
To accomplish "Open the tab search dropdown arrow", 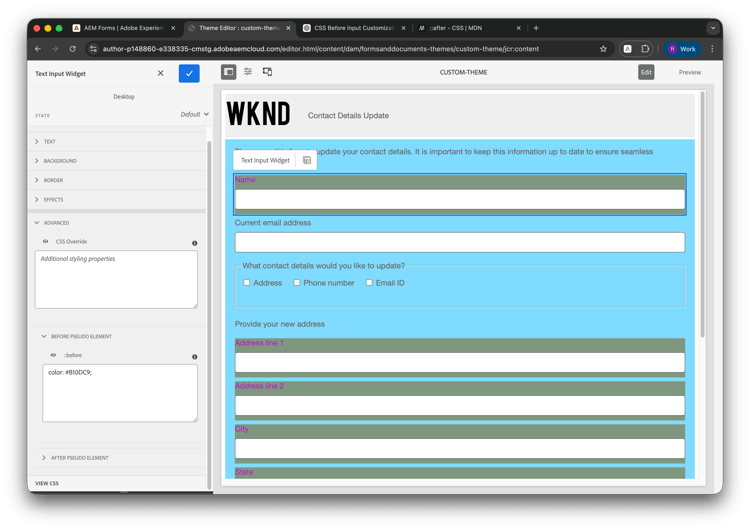I will tap(713, 28).
